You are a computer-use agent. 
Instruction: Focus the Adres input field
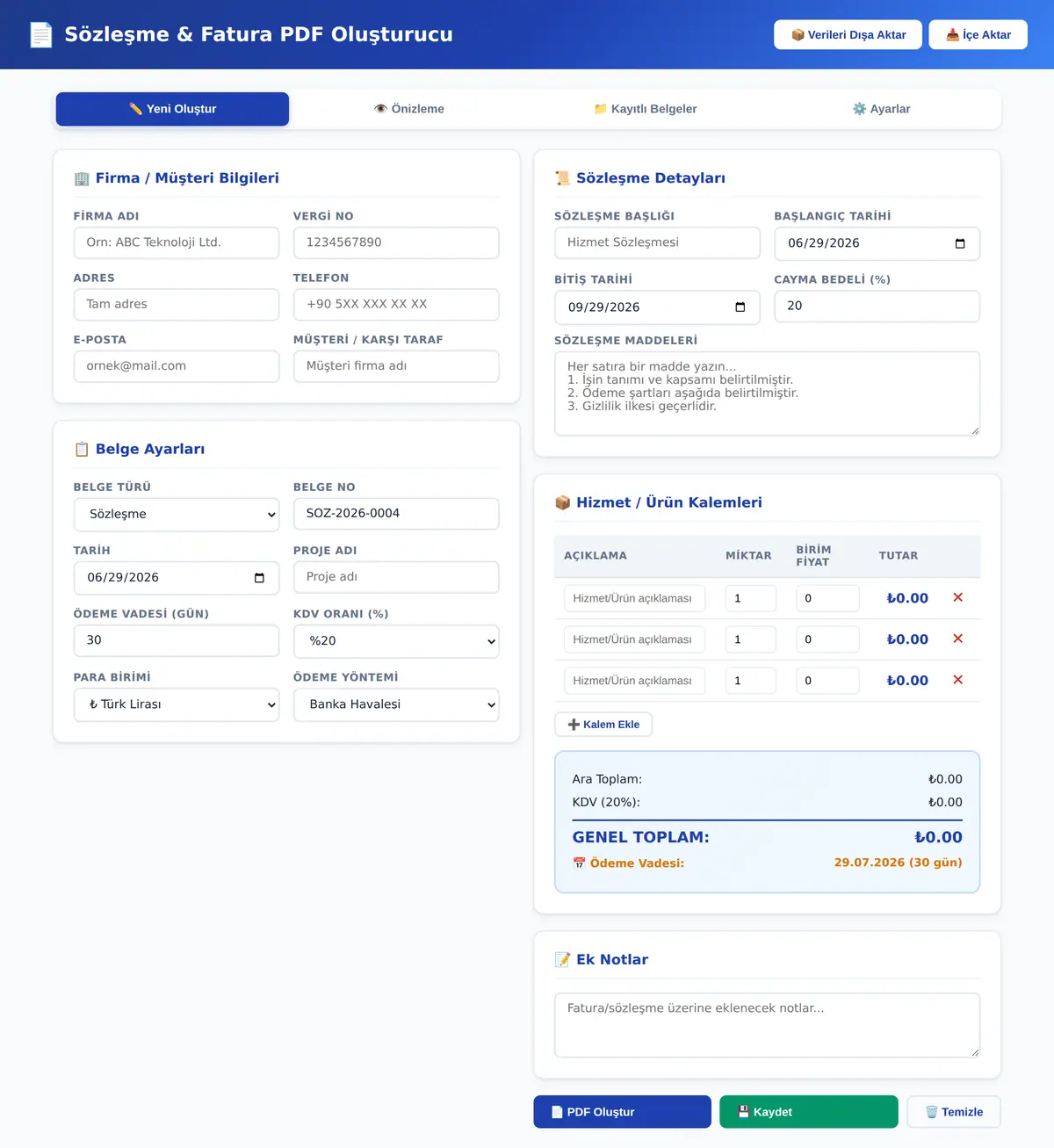coord(177,305)
